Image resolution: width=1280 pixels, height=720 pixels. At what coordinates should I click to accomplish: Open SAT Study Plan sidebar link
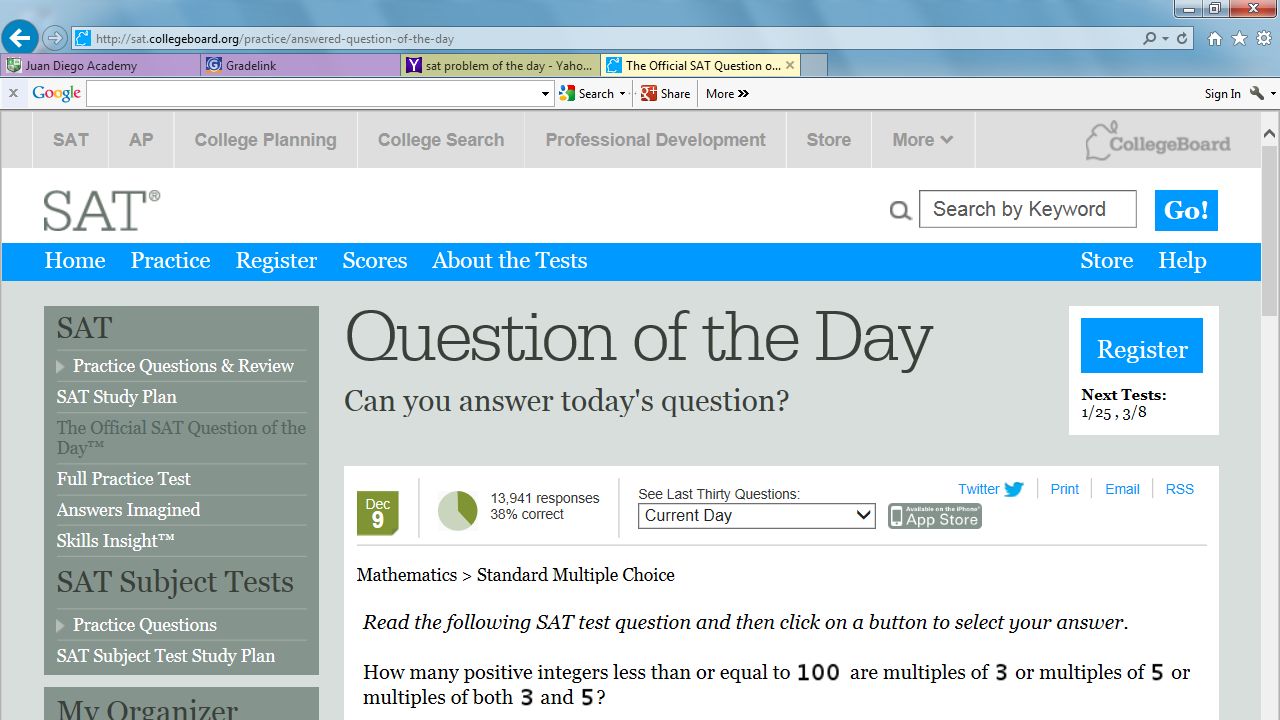point(116,397)
